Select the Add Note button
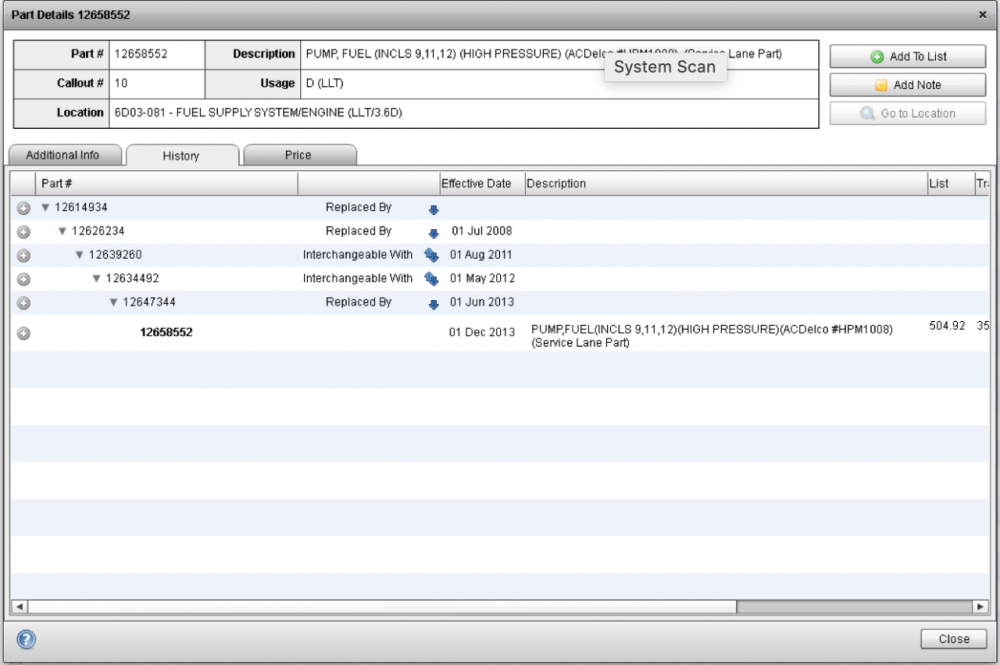This screenshot has width=1000, height=665. [906, 84]
